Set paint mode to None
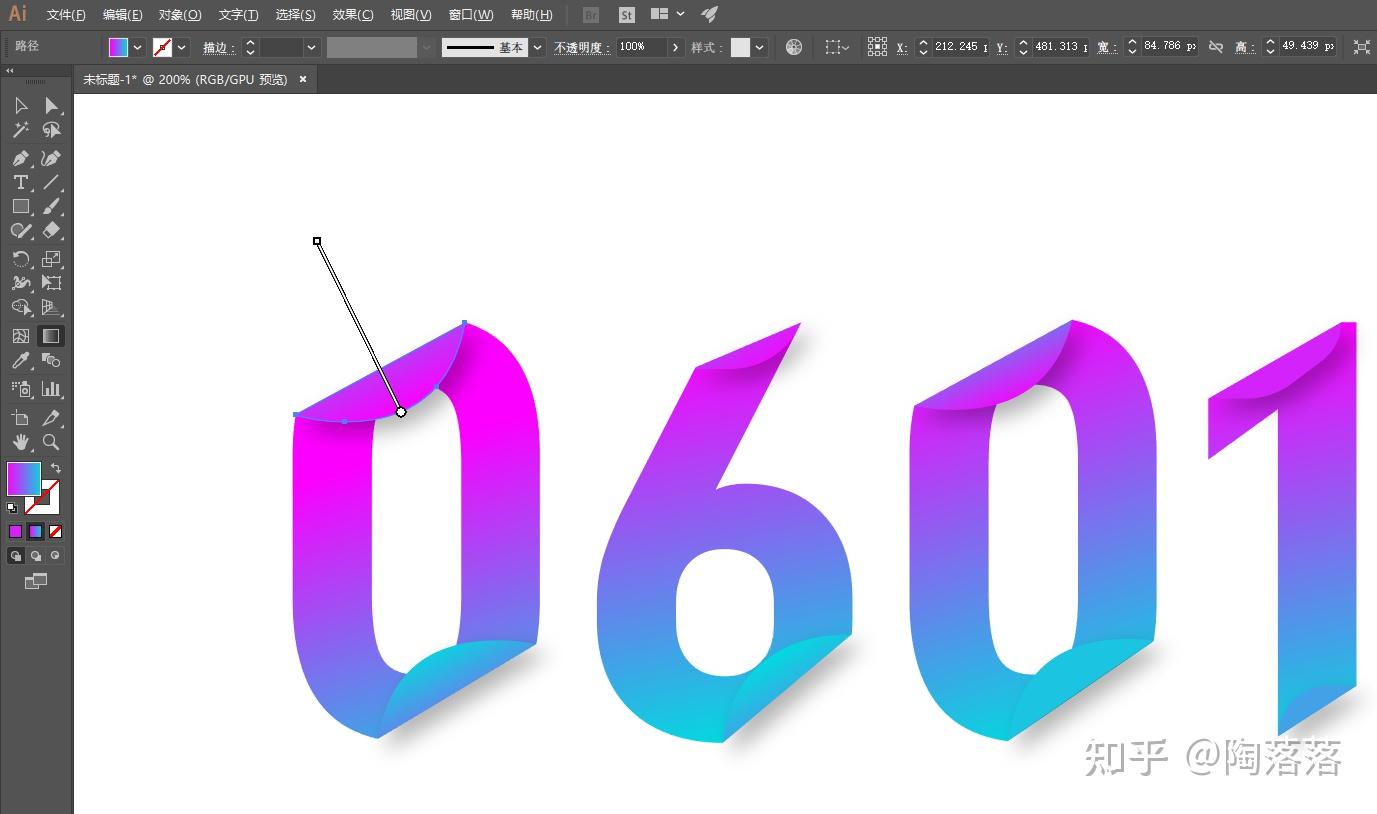Screen dimensions: 1377x814 (56, 532)
